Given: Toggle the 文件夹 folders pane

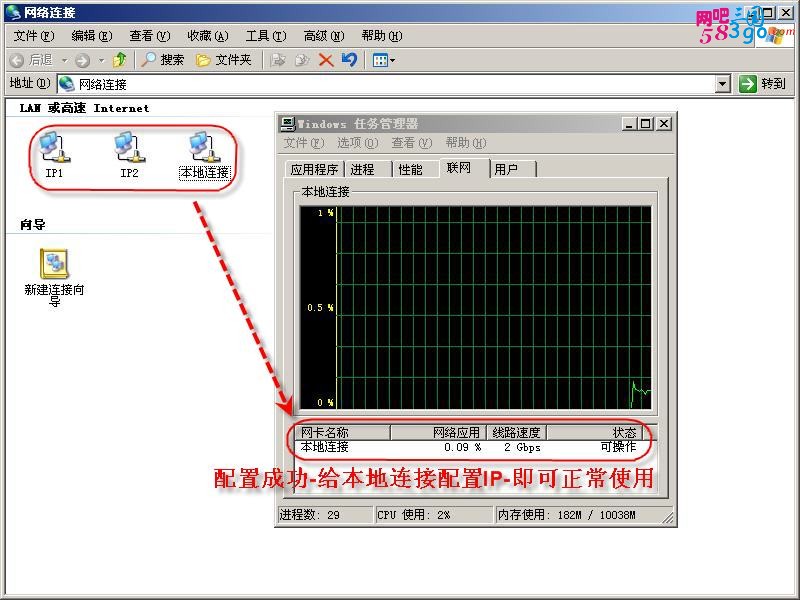Looking at the screenshot, I should (x=223, y=60).
